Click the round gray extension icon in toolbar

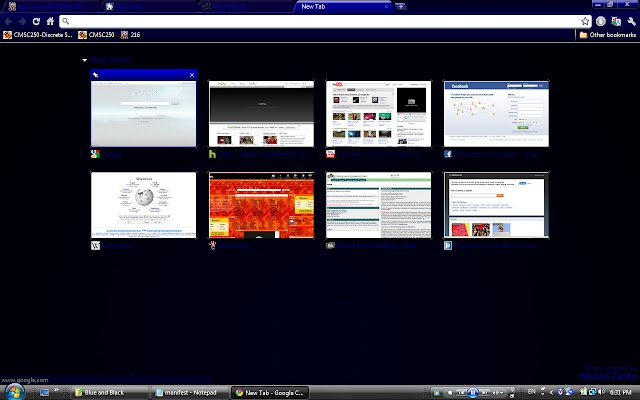(601, 21)
